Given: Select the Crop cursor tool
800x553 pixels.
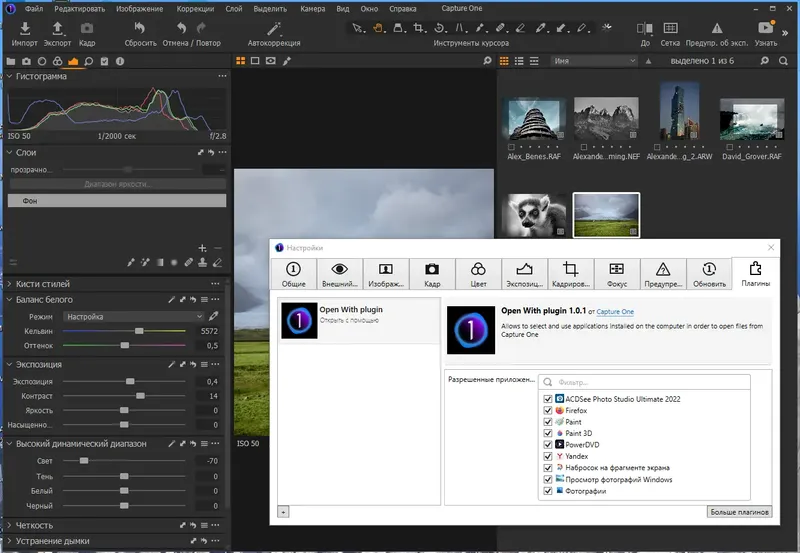Looking at the screenshot, I should [x=420, y=28].
